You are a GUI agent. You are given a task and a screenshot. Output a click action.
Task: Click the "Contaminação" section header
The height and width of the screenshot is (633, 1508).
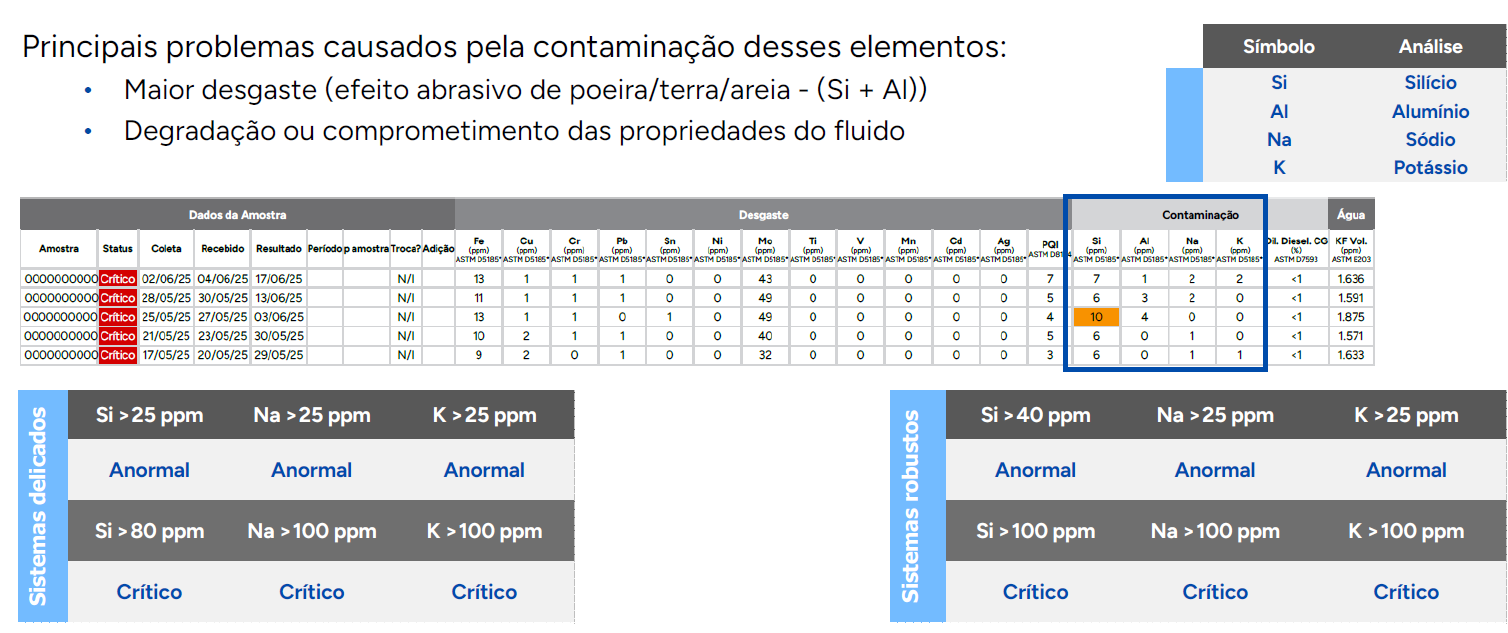pos(1199,214)
